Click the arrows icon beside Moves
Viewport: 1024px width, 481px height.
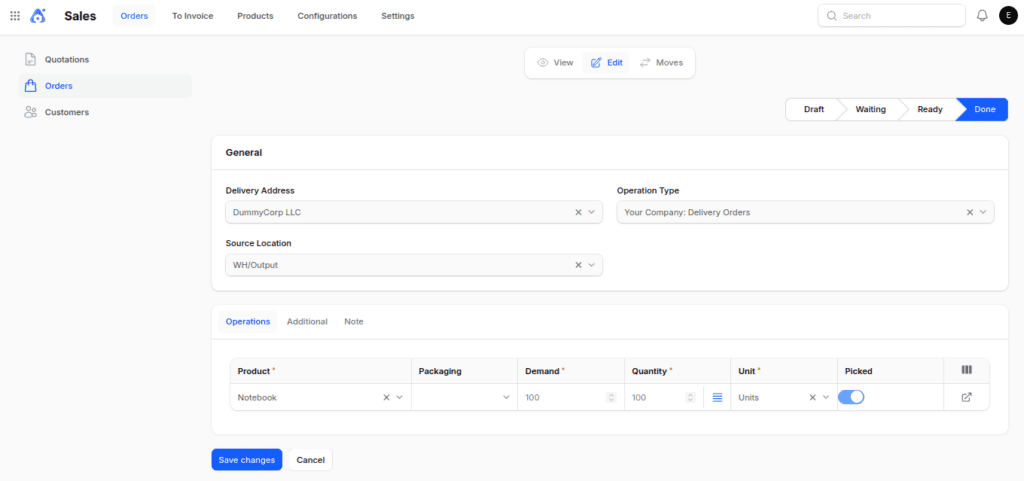pos(645,63)
